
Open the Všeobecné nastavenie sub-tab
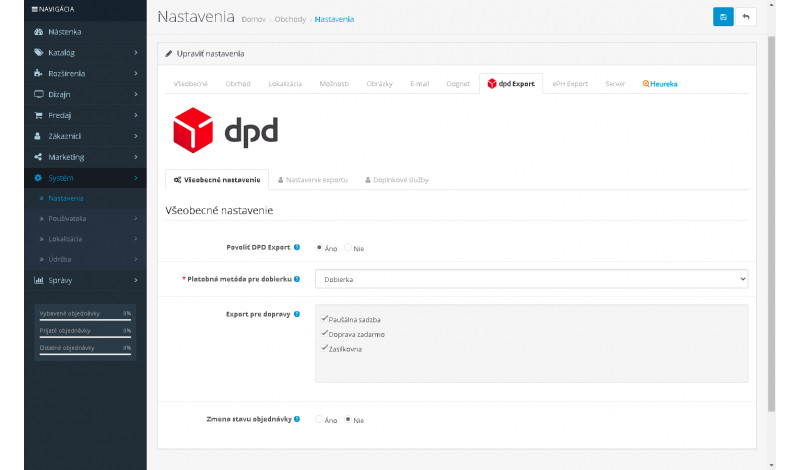pos(217,180)
